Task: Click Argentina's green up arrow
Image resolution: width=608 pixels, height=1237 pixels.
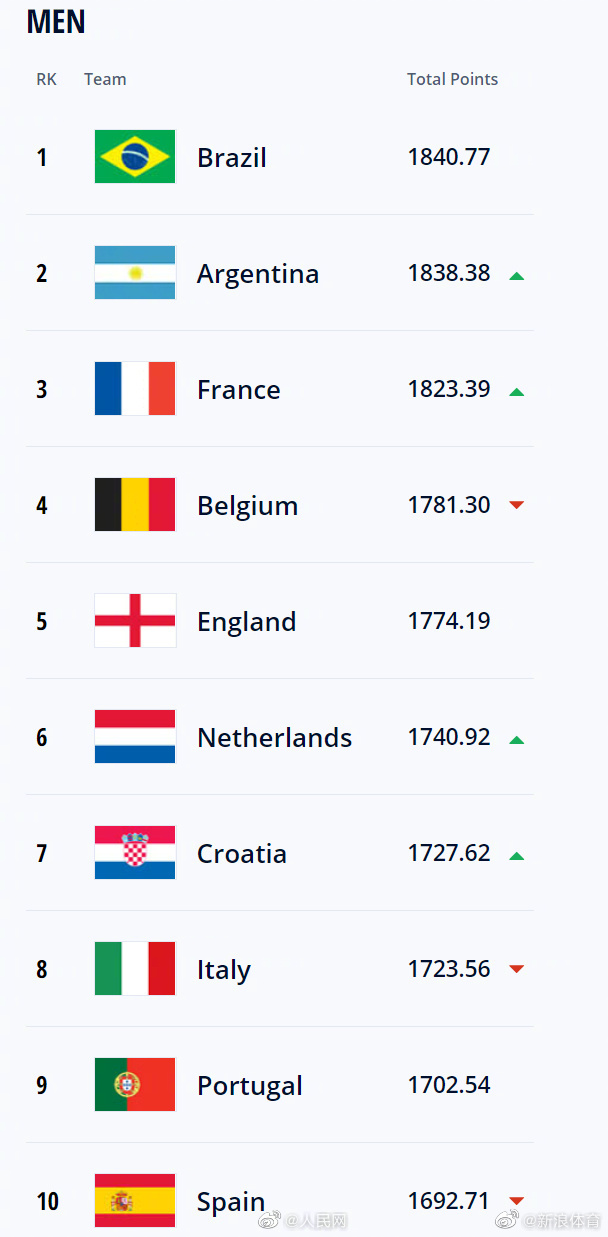Action: click(x=516, y=275)
